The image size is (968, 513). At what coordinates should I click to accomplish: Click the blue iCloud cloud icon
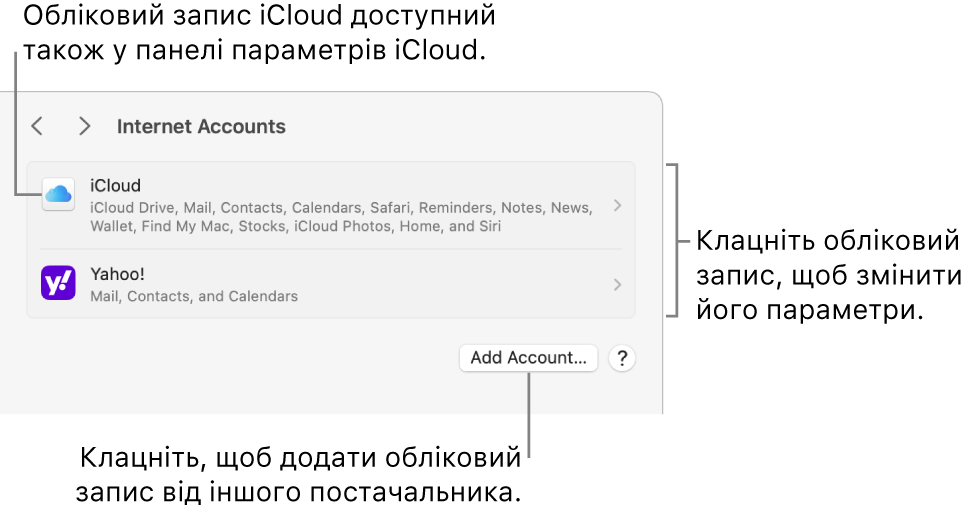point(59,194)
